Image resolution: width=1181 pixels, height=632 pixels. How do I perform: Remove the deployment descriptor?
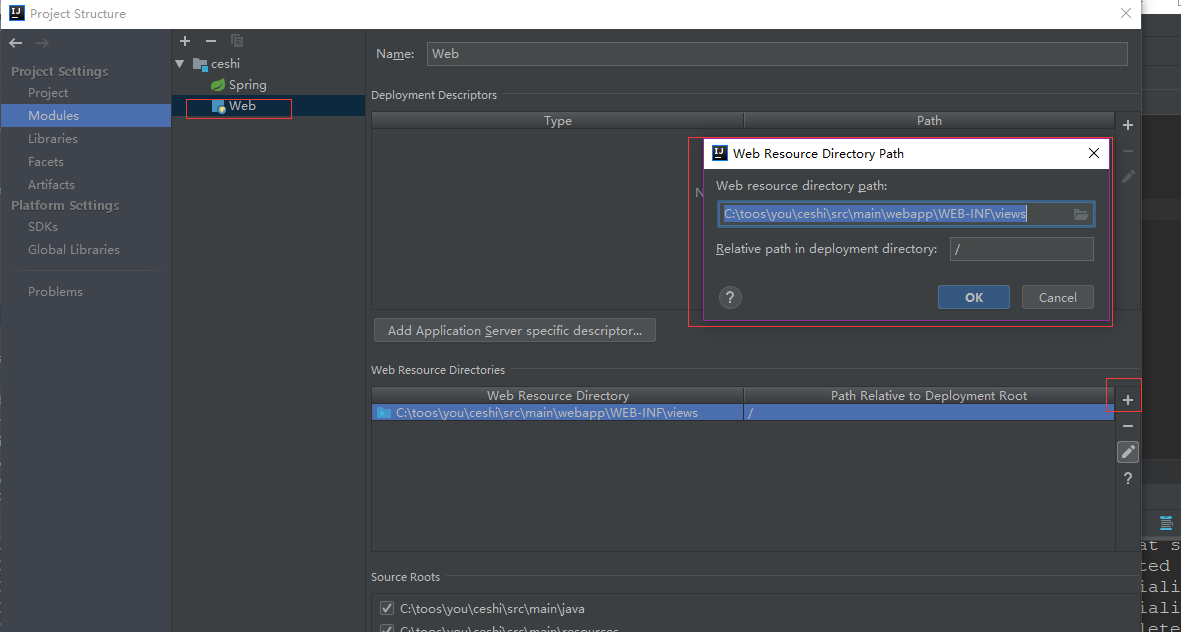point(1128,151)
